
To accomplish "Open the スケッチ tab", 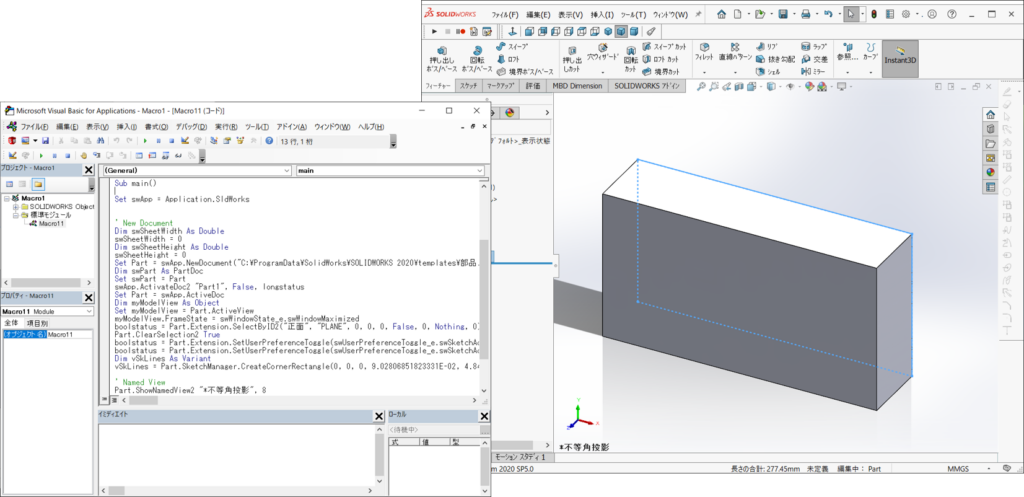I will coord(468,86).
